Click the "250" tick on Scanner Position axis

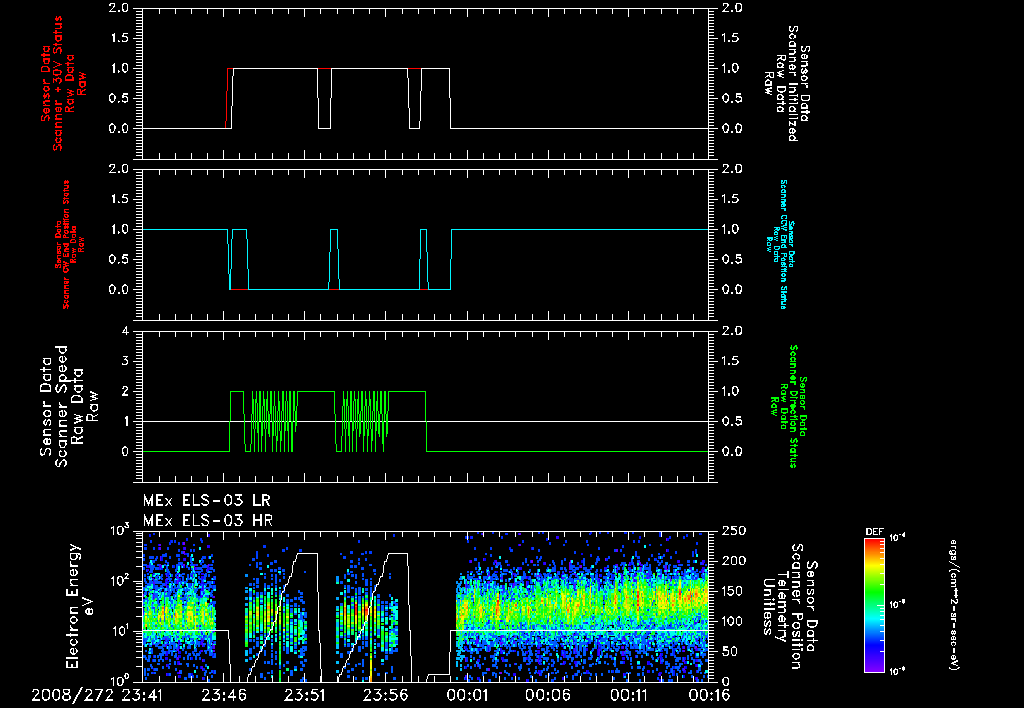click(732, 531)
